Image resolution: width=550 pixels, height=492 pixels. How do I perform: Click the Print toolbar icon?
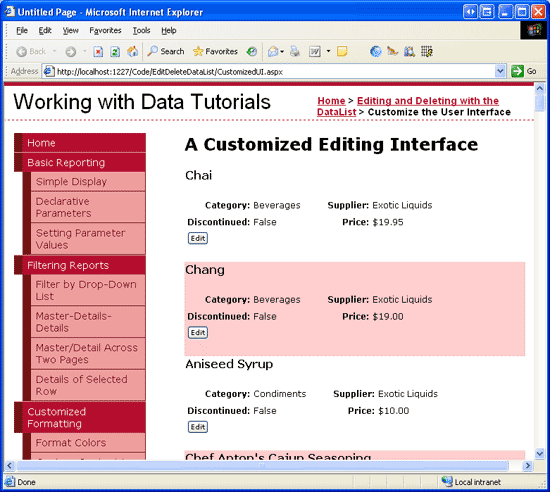pyautogui.click(x=295, y=52)
